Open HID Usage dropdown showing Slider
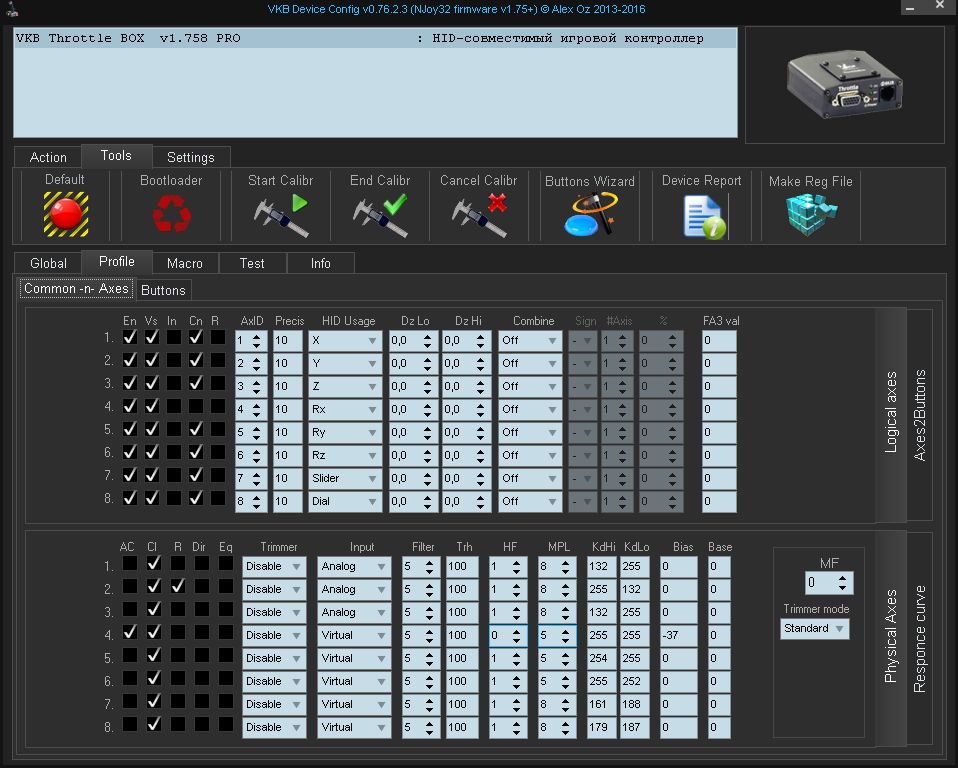Screen dimensions: 958x768 click(344, 478)
